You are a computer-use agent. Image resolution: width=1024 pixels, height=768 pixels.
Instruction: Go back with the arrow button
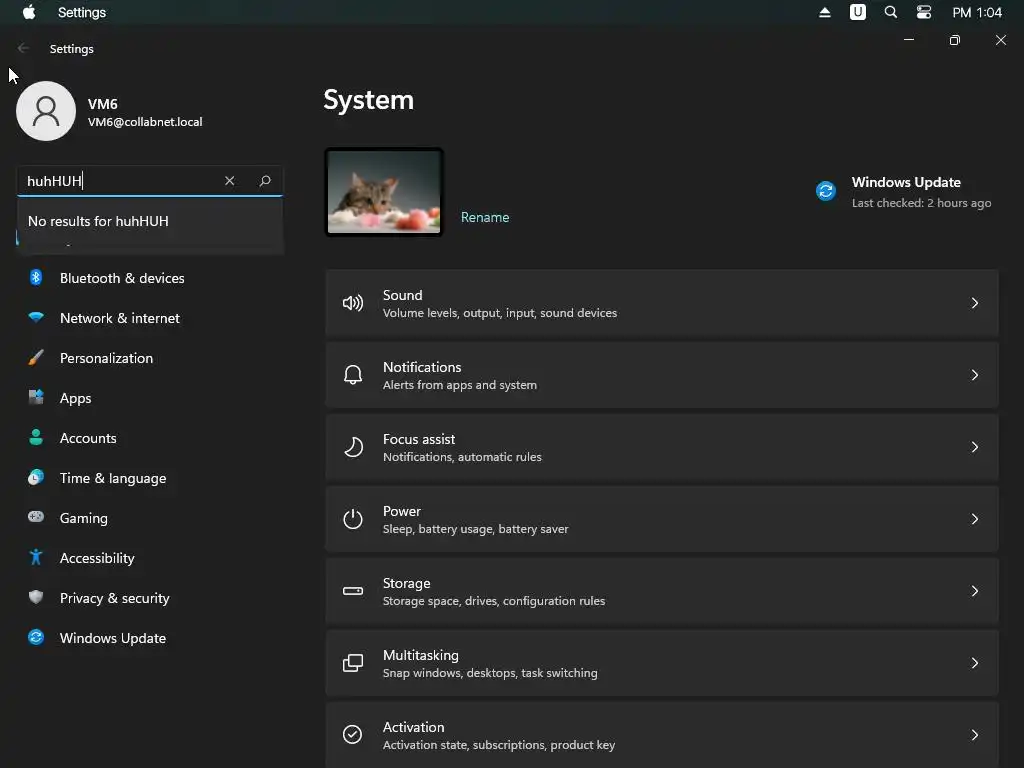[23, 48]
